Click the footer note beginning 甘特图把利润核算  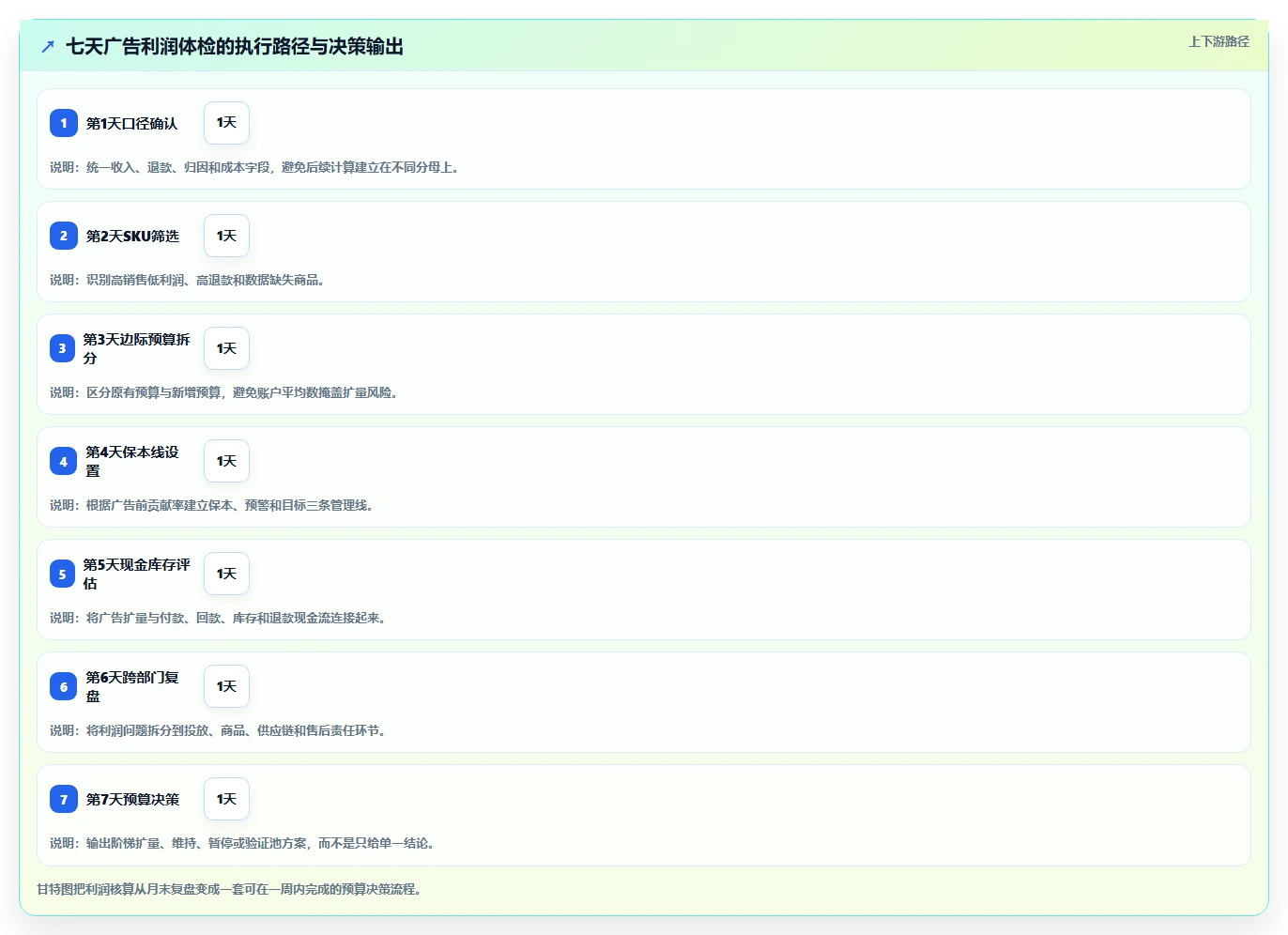pyautogui.click(x=230, y=889)
